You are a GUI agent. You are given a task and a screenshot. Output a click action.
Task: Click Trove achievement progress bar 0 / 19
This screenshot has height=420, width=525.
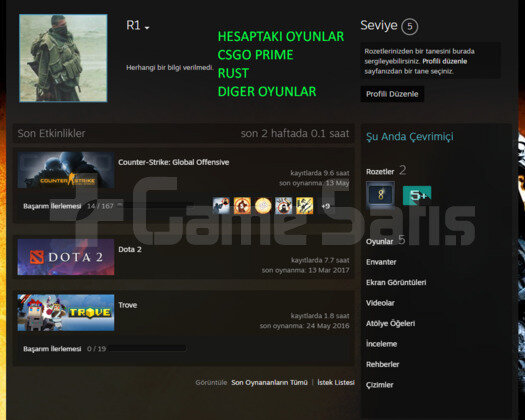click(147, 349)
